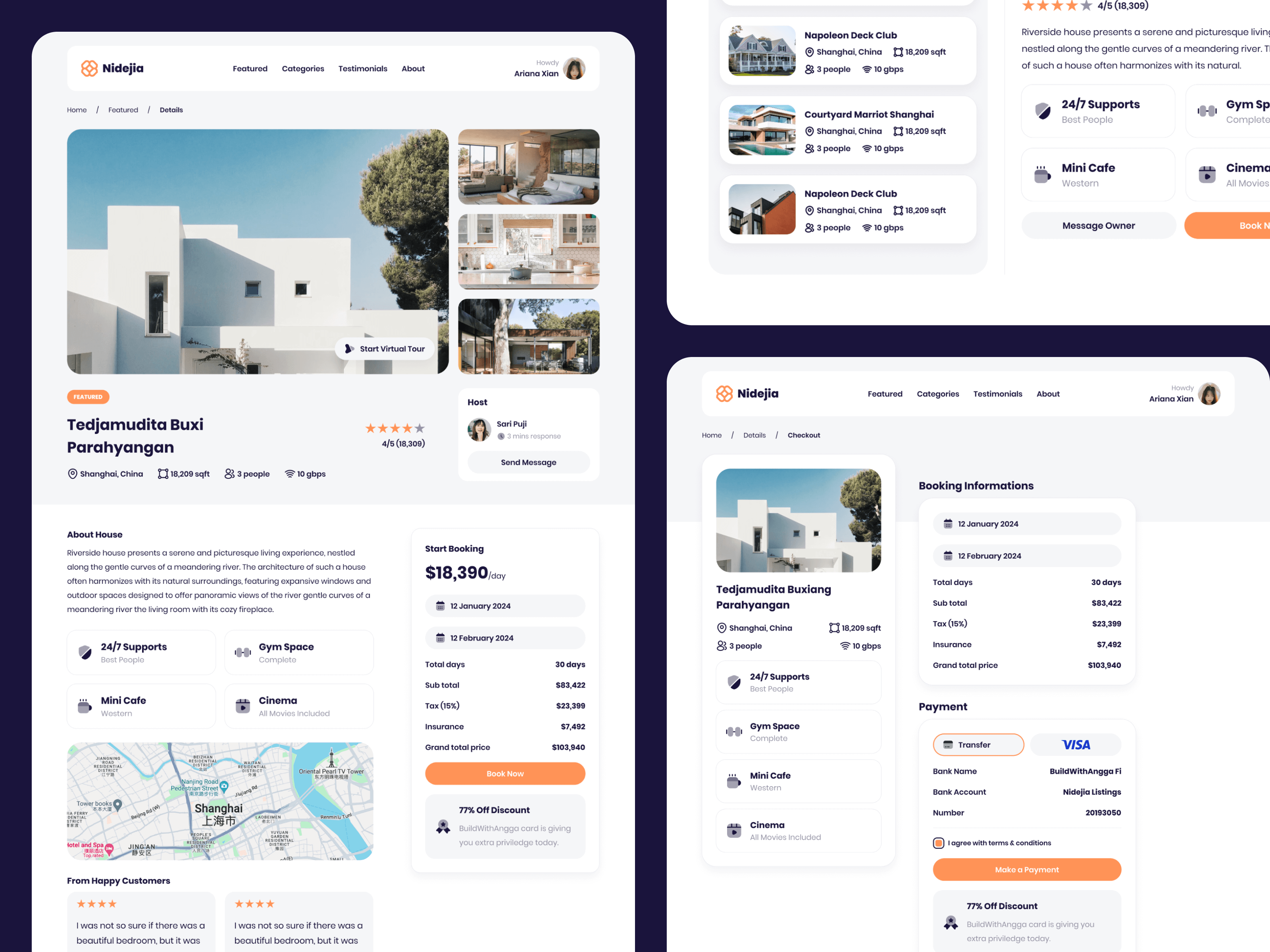This screenshot has width=1270, height=952.
Task: Click calendar icon in 12 February 2024 Start Booking field
Action: click(441, 638)
